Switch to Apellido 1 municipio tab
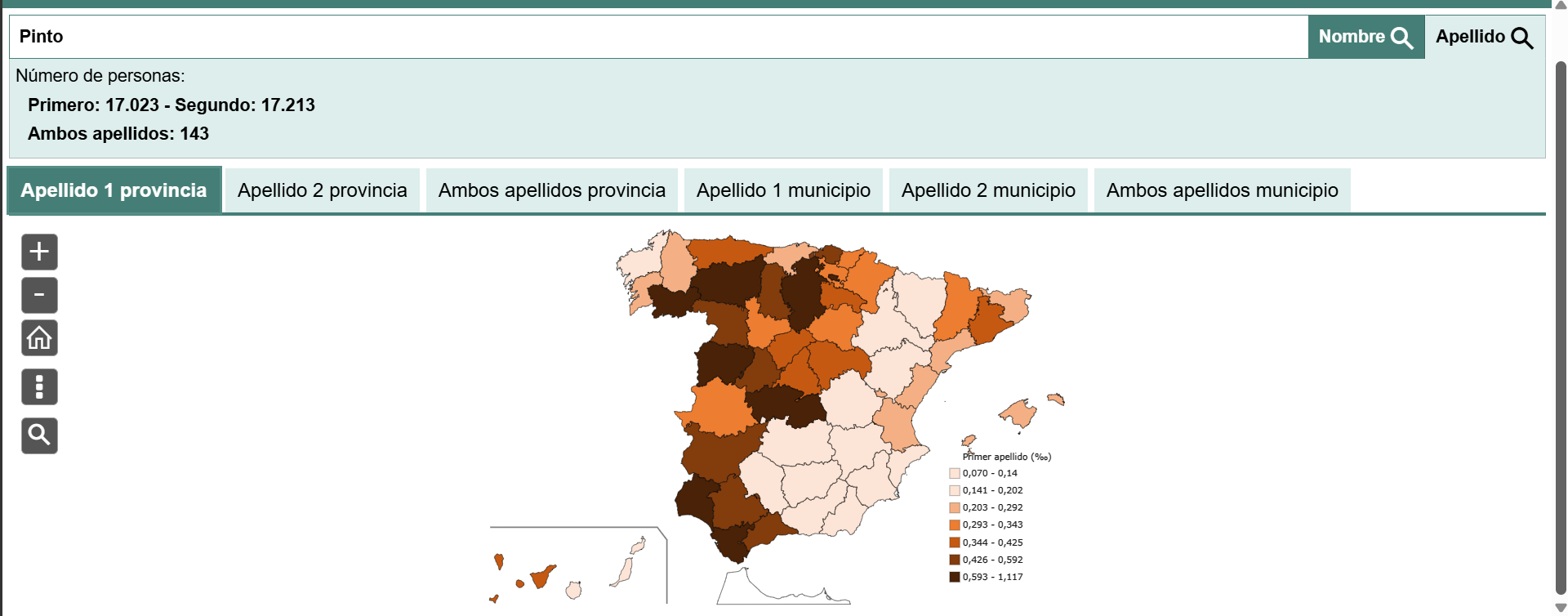 click(x=783, y=190)
